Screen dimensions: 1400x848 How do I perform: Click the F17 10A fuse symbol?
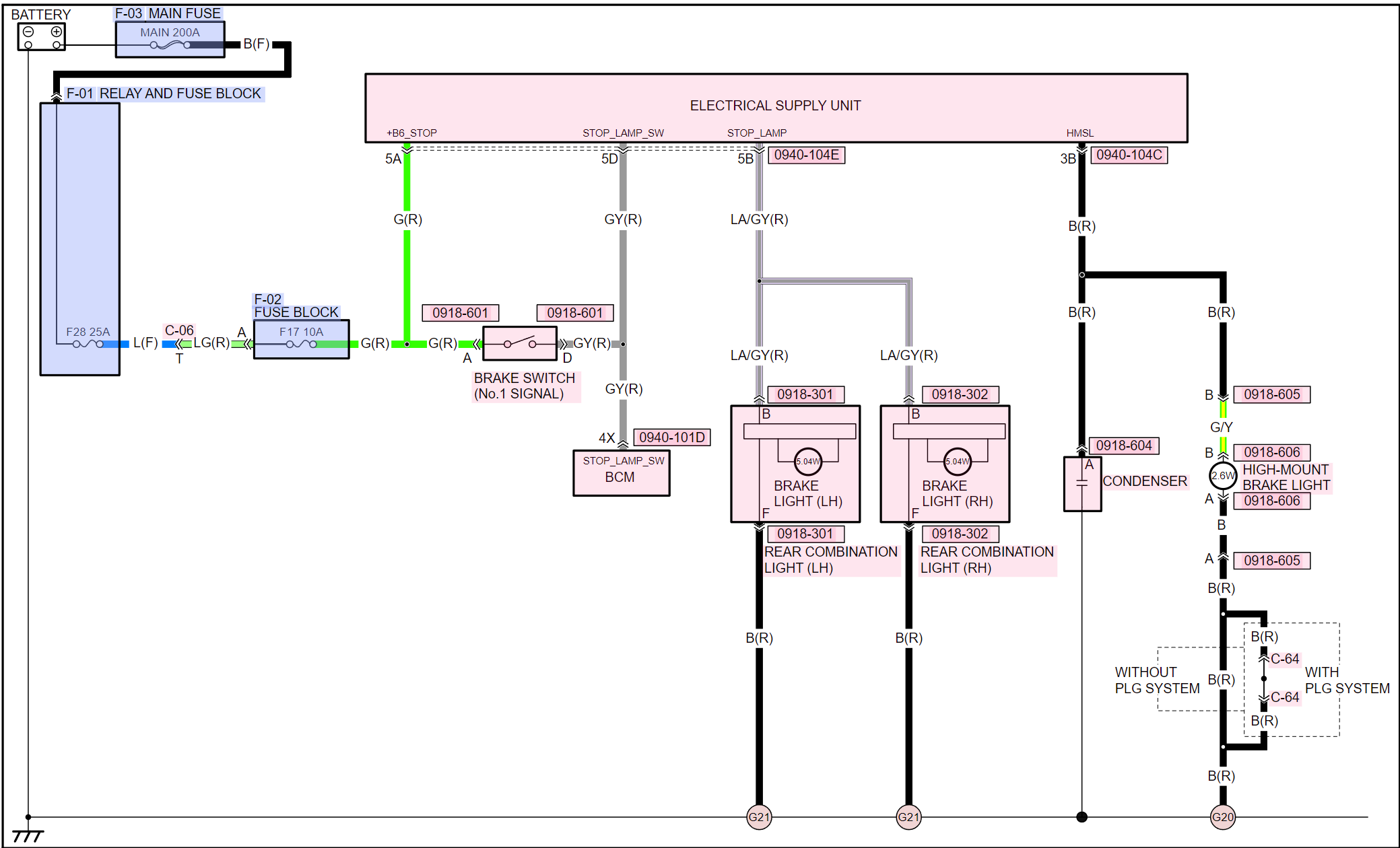coord(301,343)
